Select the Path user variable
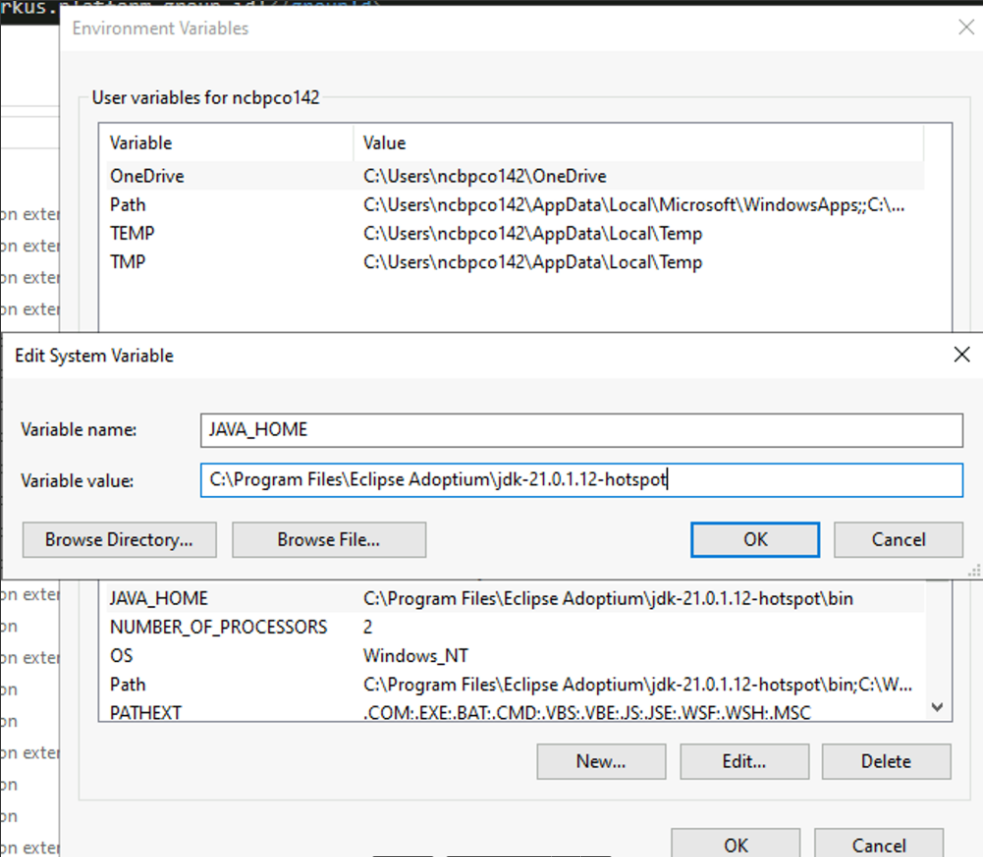 [300, 204]
